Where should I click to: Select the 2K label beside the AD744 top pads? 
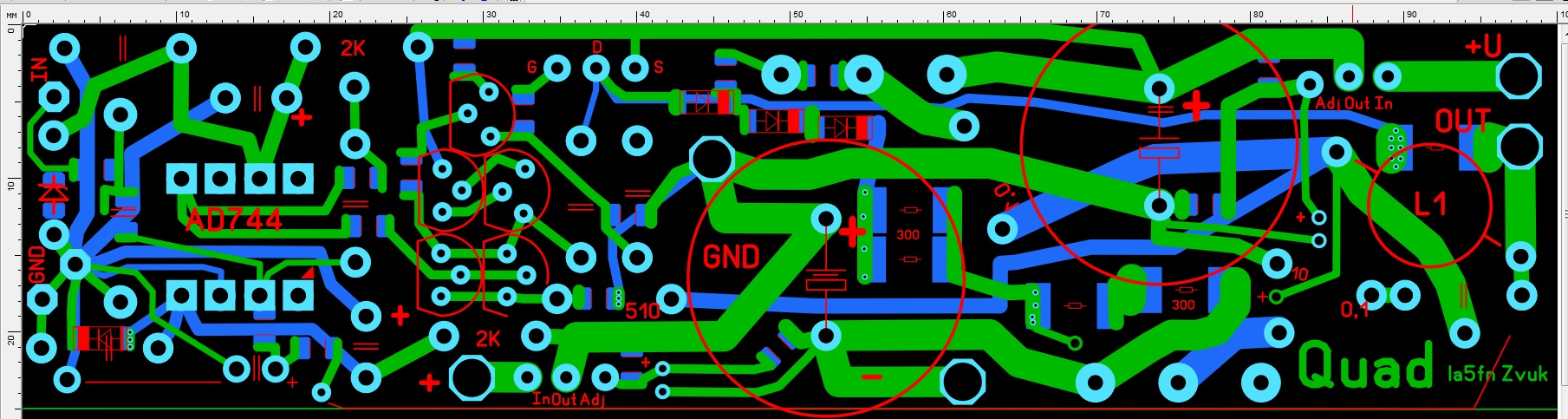pyautogui.click(x=353, y=49)
